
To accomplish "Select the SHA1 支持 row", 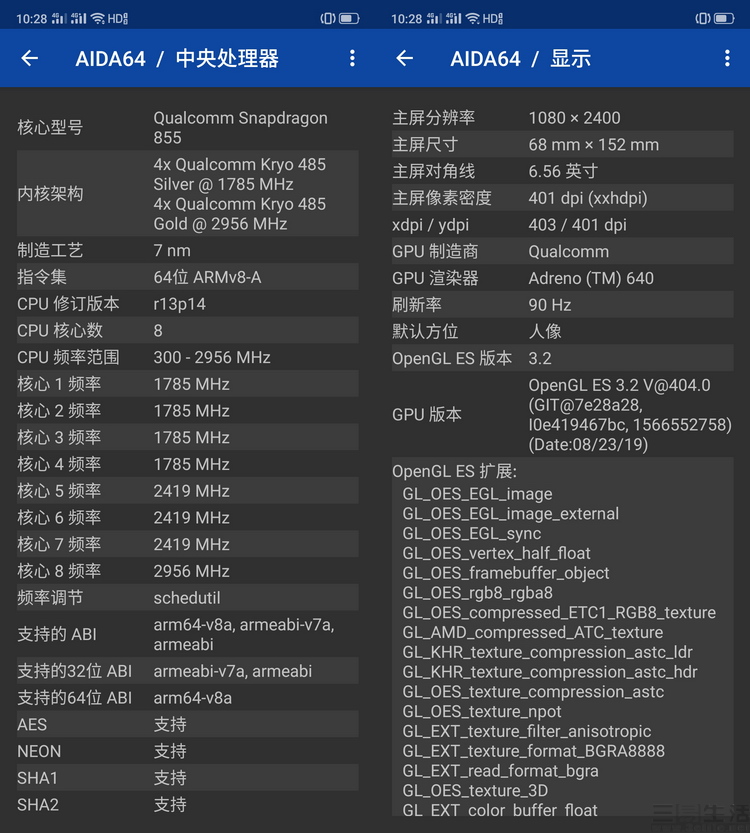I will [188, 778].
